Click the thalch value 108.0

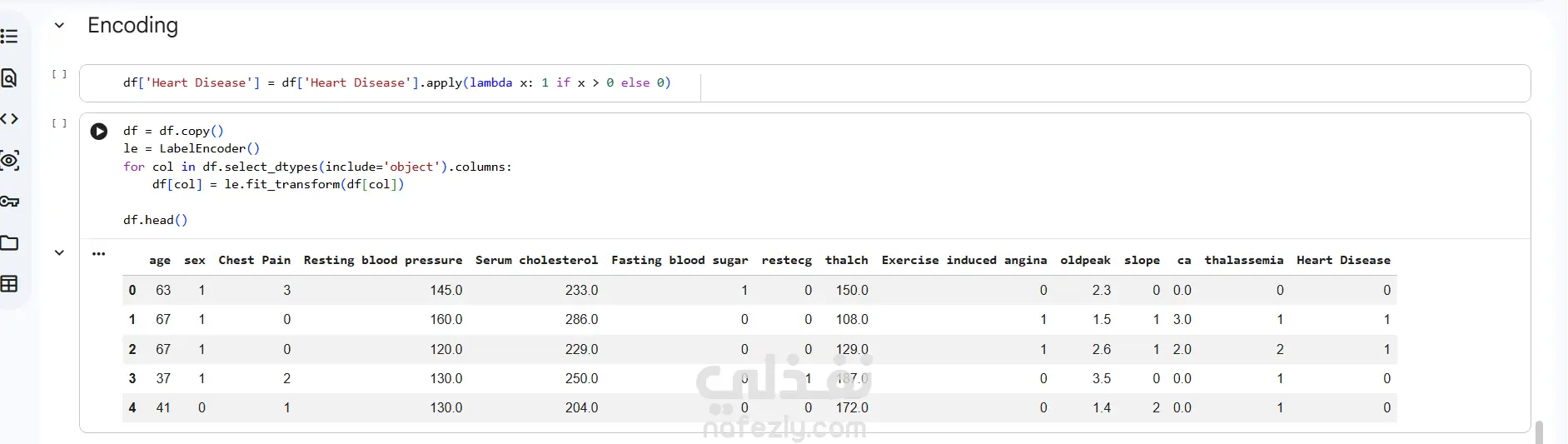point(852,320)
